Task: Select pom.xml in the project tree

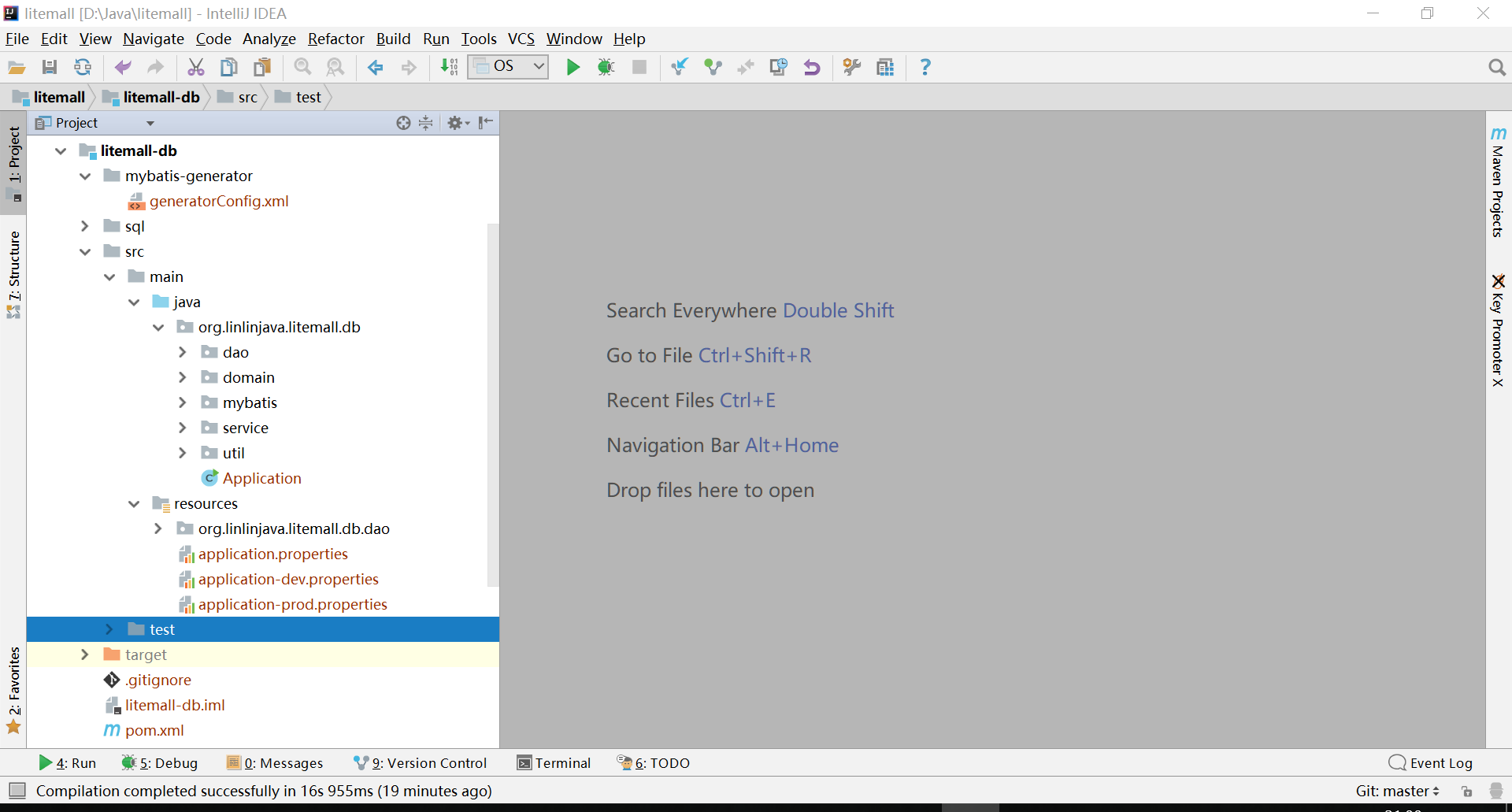Action: click(154, 730)
